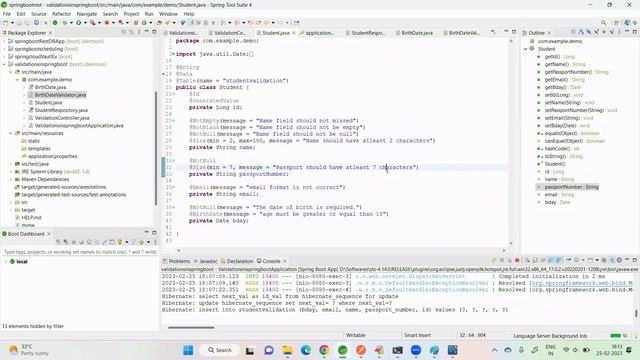Select local in Boot Dashboard
The height and width of the screenshot is (360, 640).
click(x=22, y=262)
